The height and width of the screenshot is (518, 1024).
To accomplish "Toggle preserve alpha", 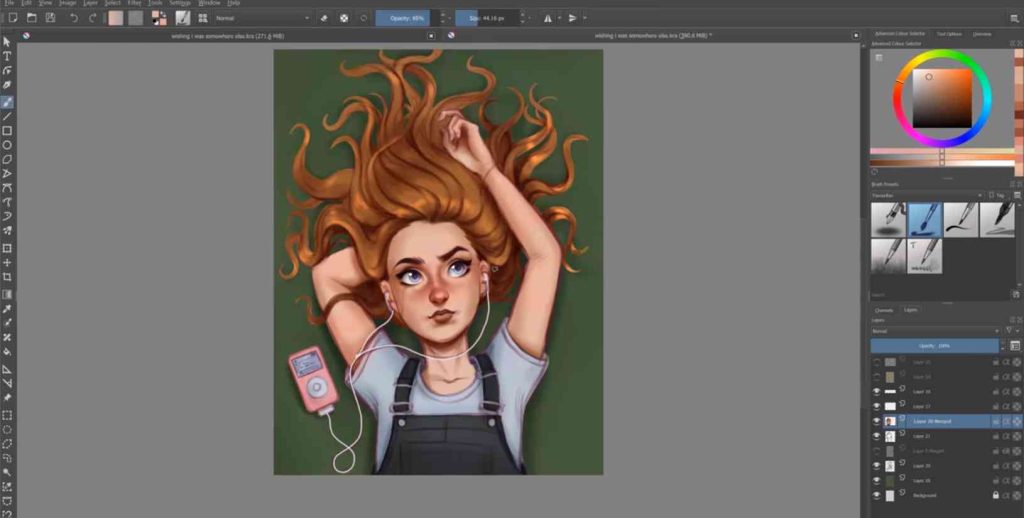I will 344,18.
